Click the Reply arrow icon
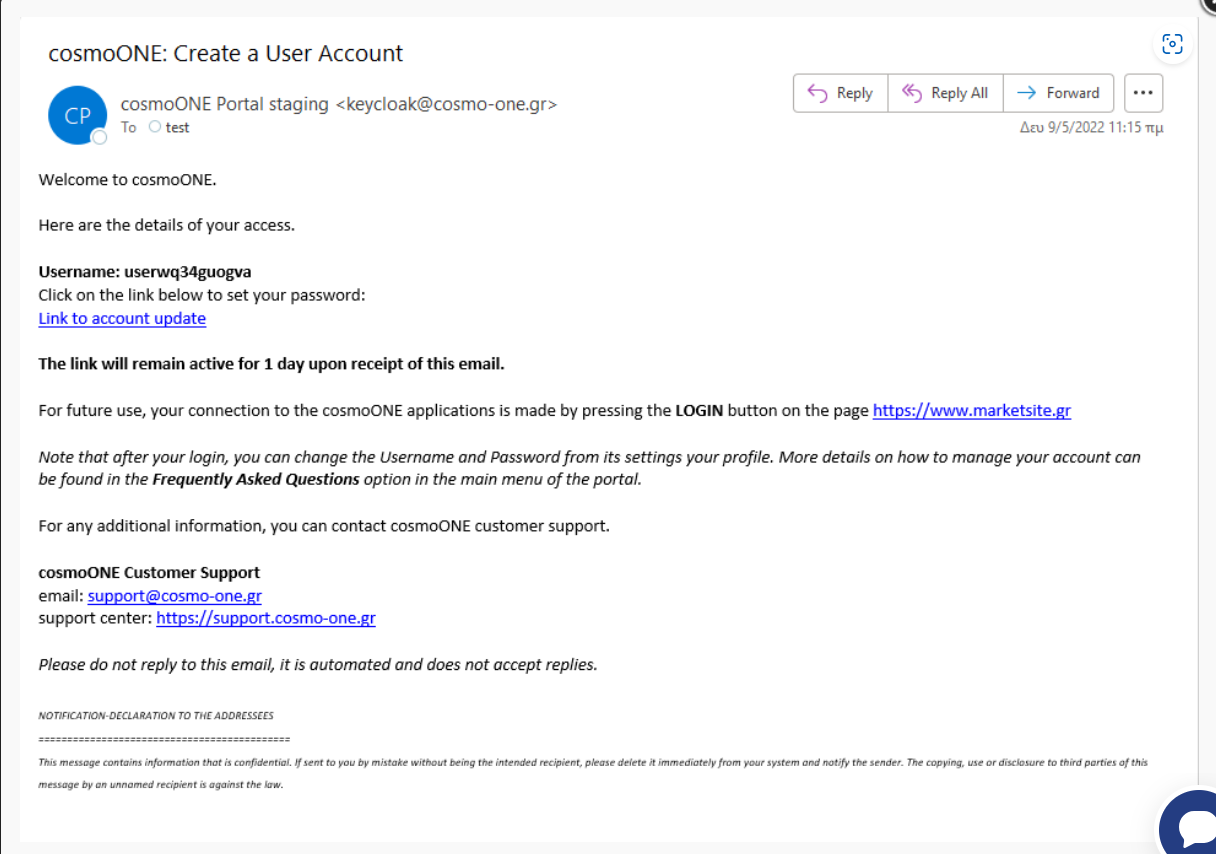The image size is (1216, 854). pyautogui.click(x=817, y=93)
